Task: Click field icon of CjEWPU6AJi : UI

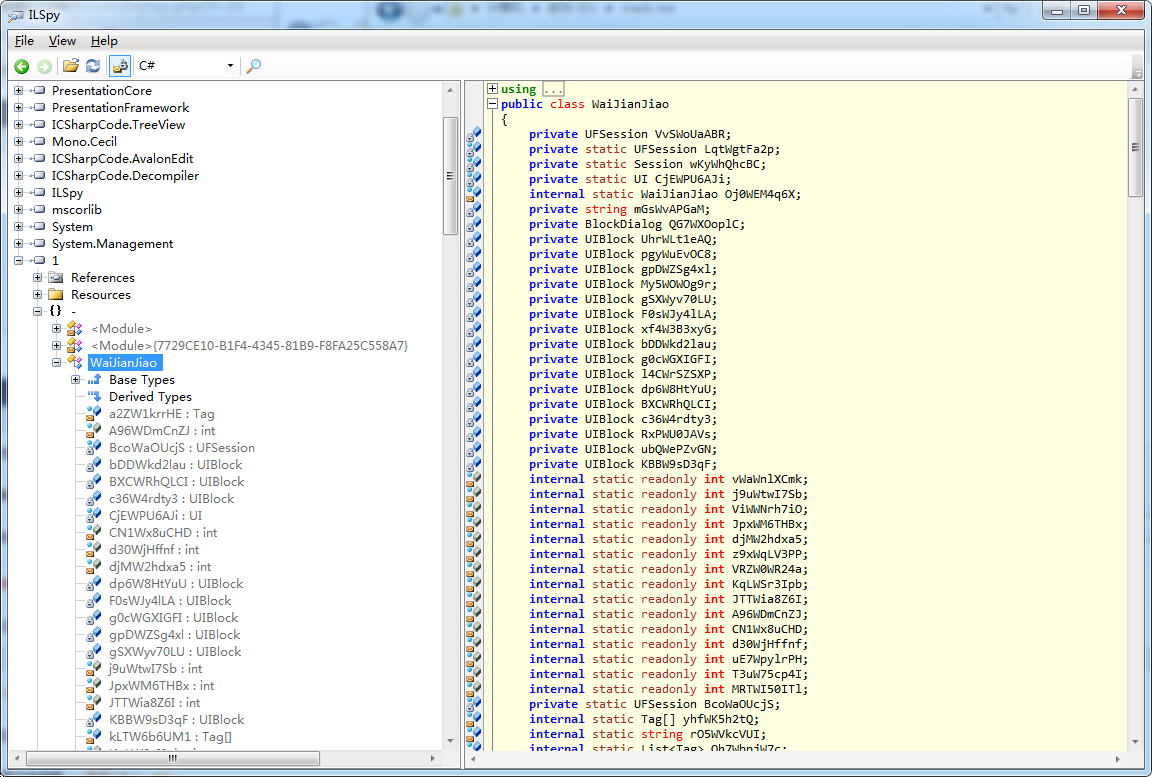Action: tap(94, 516)
